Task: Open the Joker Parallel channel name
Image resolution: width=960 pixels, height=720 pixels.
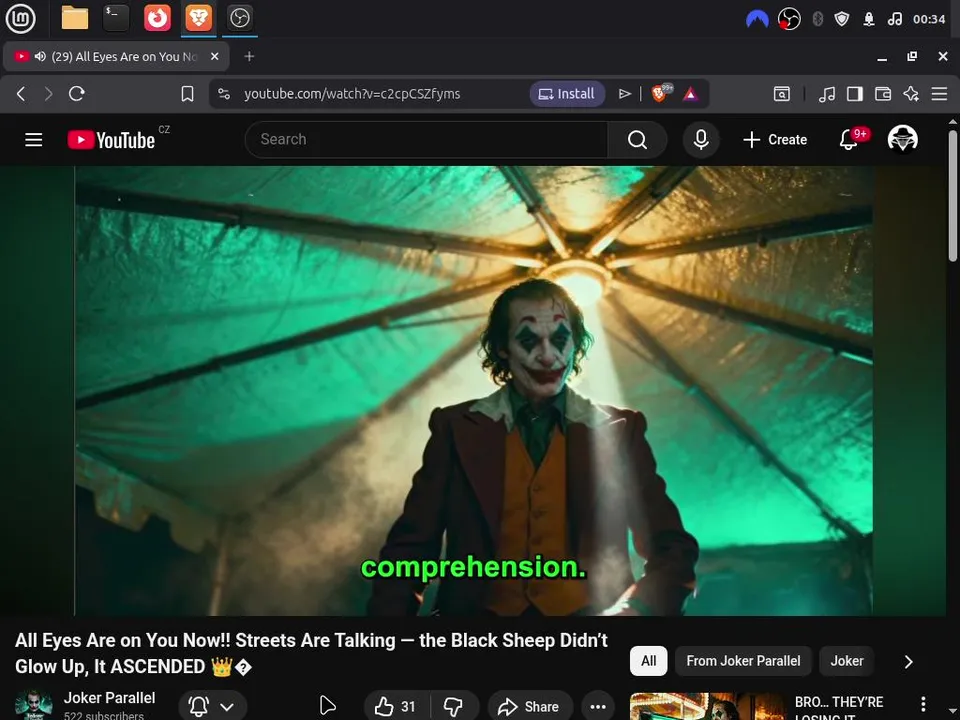Action: coord(110,698)
